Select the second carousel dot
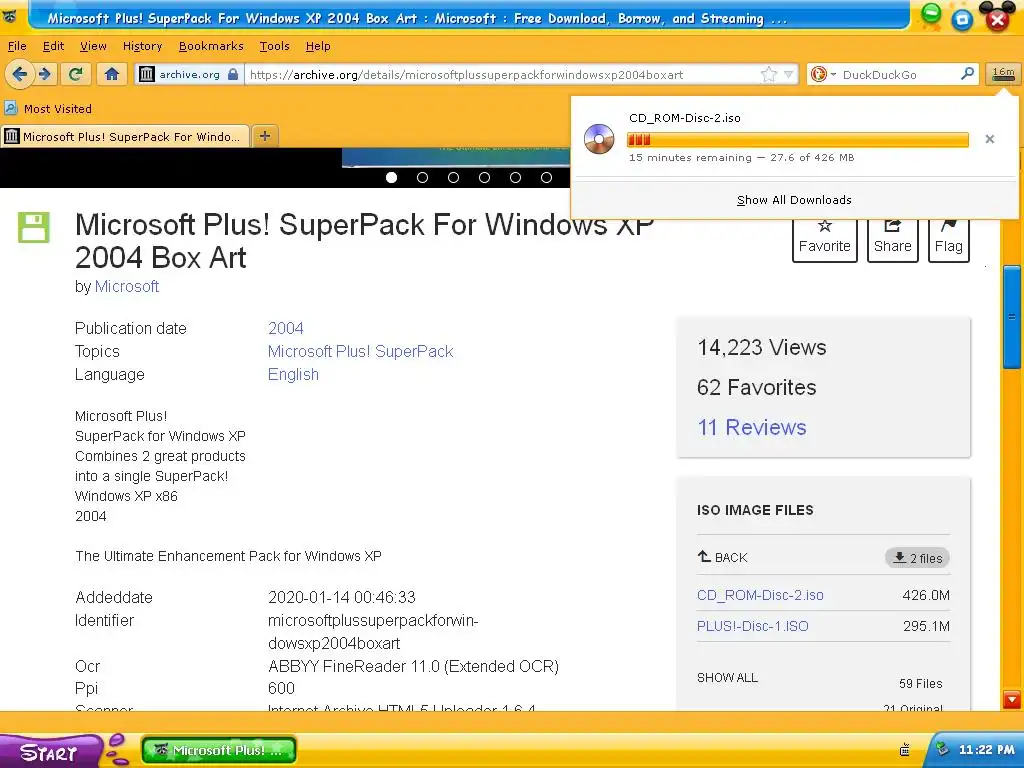The image size is (1024, 768). coord(423,177)
